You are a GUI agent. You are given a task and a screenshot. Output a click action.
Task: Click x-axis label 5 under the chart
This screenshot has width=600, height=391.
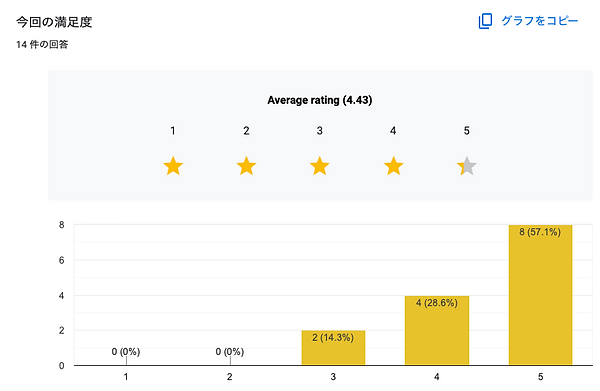(x=540, y=377)
